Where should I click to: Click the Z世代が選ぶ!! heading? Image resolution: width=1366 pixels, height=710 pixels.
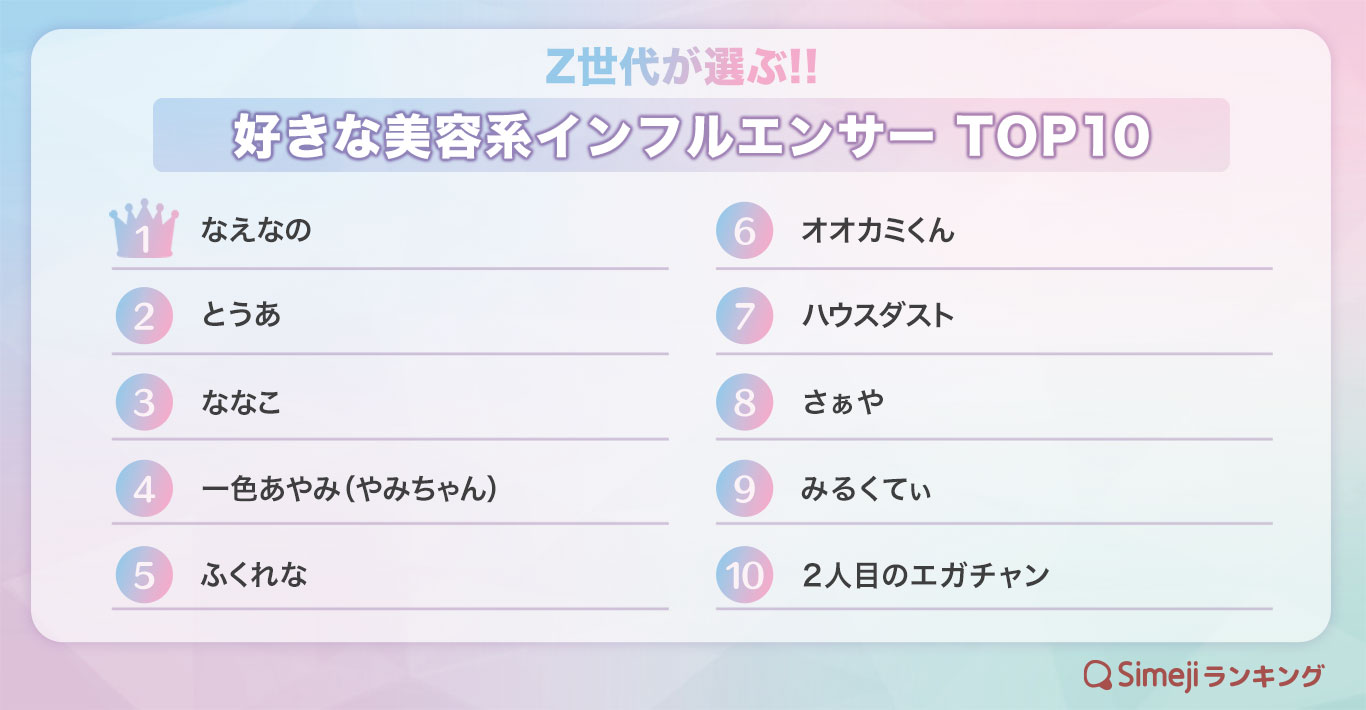coord(682,68)
